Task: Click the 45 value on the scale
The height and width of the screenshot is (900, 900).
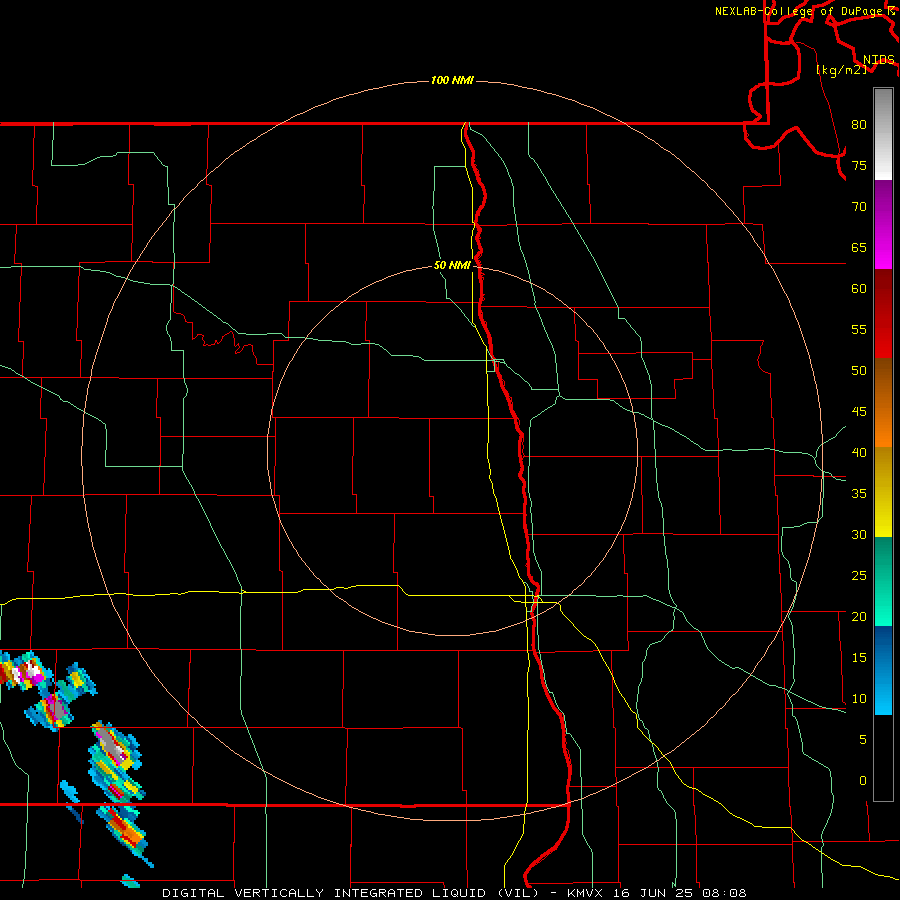Action: click(859, 412)
